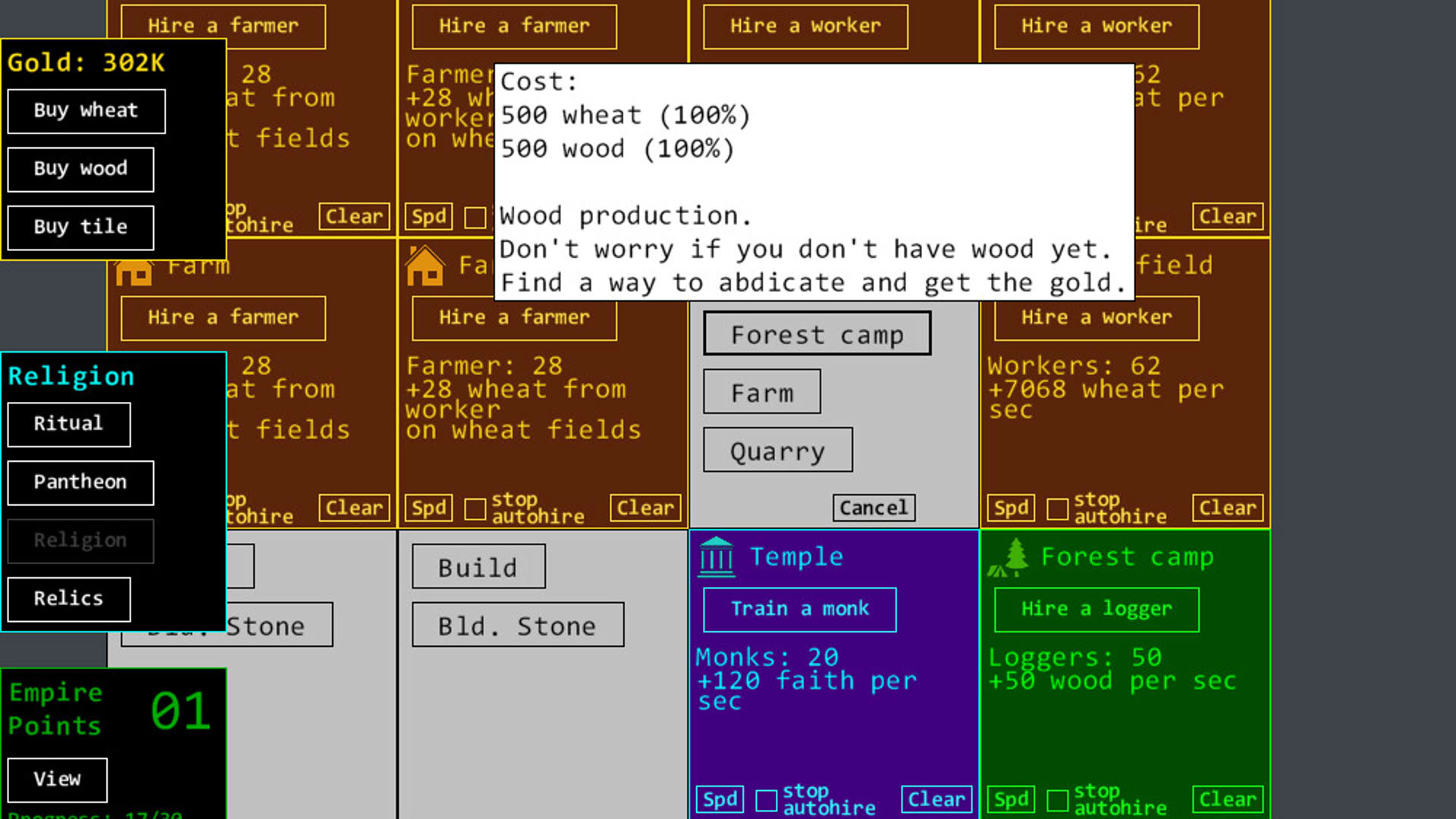
Task: Hire a farmer on left middle farm tile
Action: click(x=223, y=318)
